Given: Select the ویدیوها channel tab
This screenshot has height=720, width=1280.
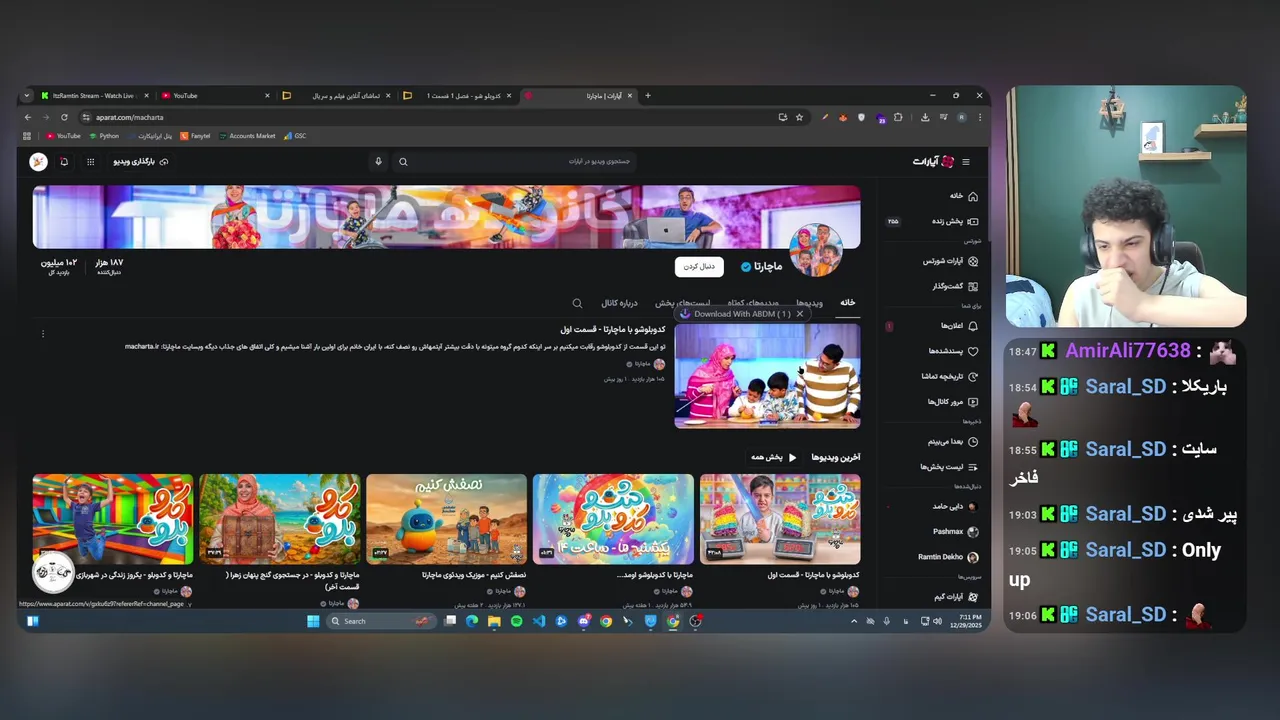Looking at the screenshot, I should click(810, 303).
